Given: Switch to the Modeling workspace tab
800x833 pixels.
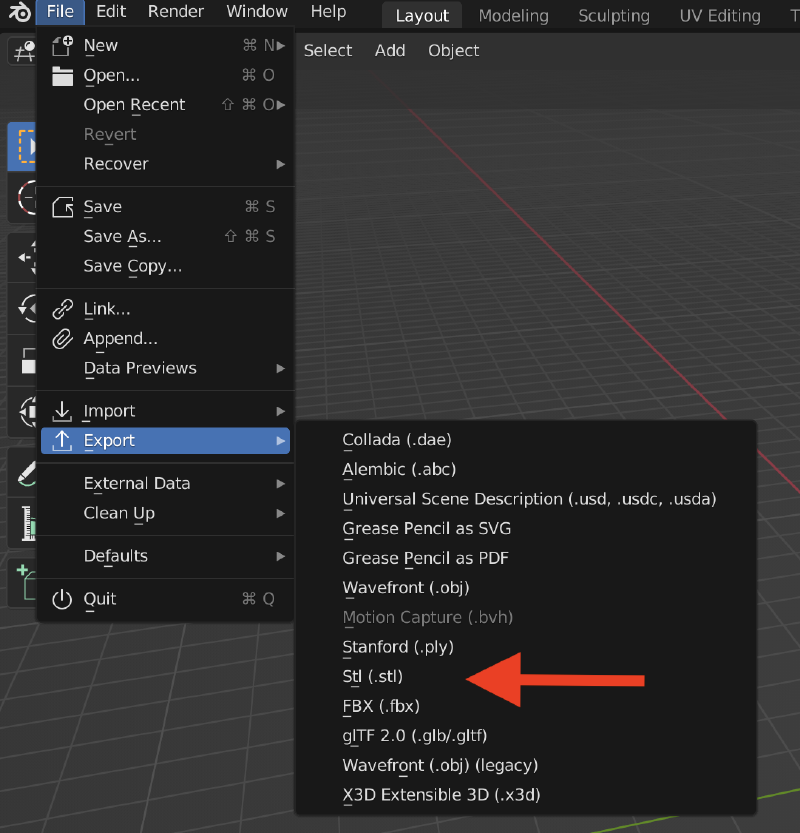Looking at the screenshot, I should pos(514,16).
